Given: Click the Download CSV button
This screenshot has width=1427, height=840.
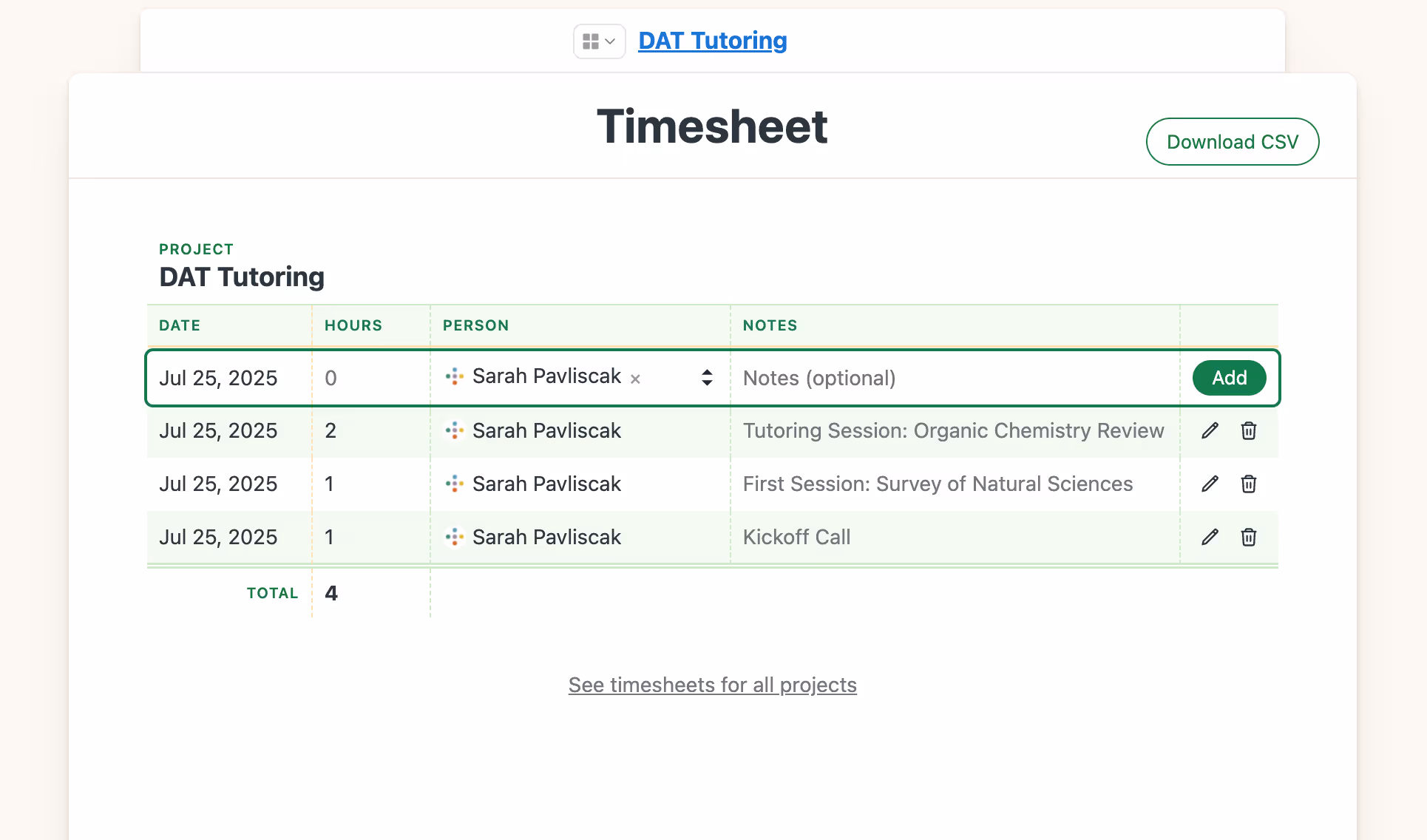Looking at the screenshot, I should click(1232, 141).
